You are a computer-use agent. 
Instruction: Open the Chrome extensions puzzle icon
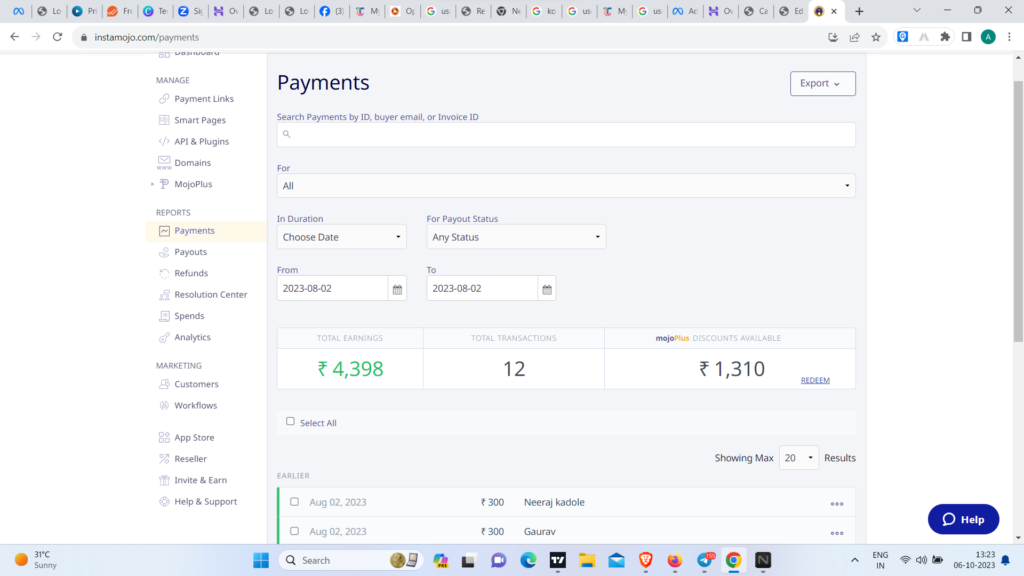tap(945, 37)
